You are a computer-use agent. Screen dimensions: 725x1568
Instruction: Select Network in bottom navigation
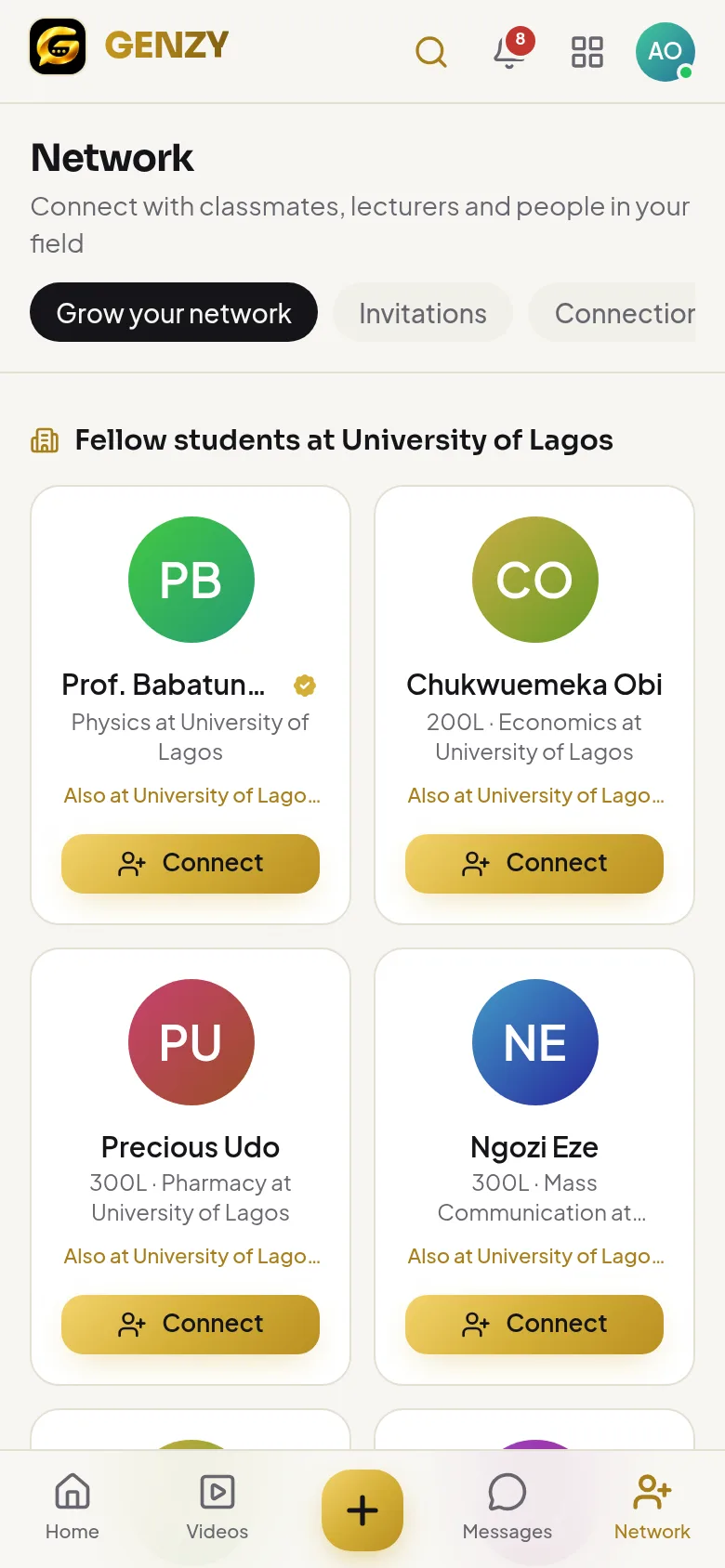[x=652, y=1507]
